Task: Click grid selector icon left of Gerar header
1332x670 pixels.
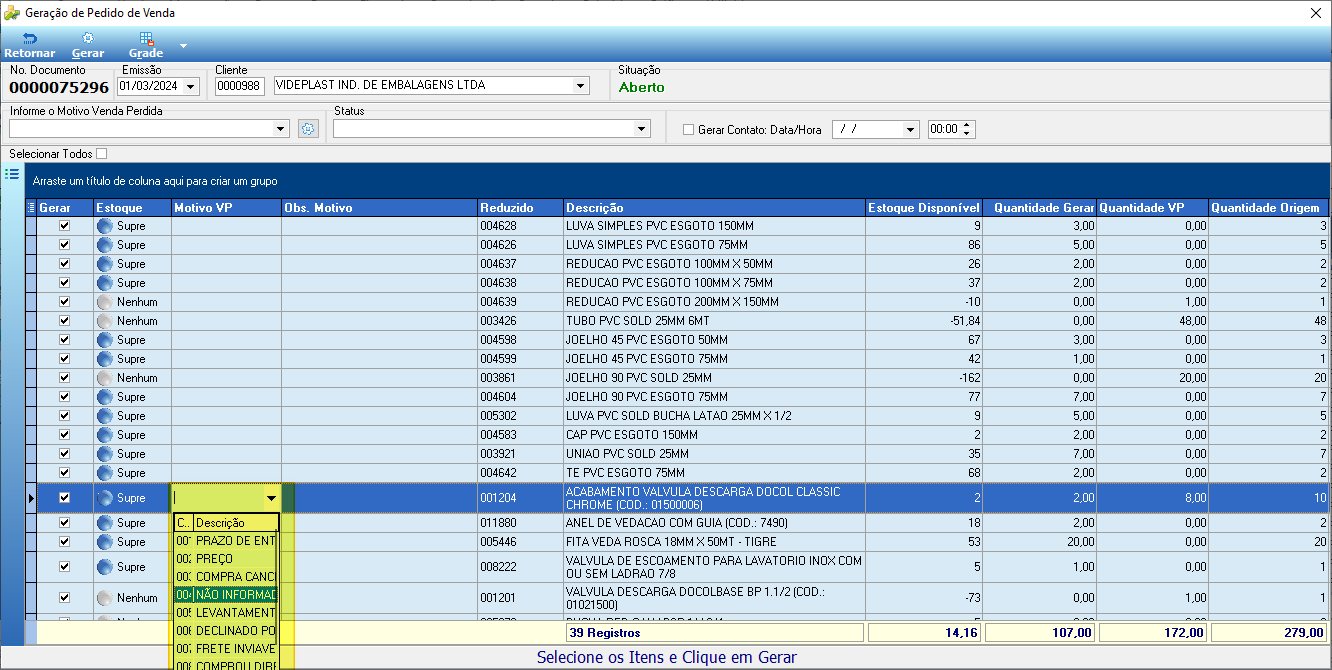Action: [31, 208]
